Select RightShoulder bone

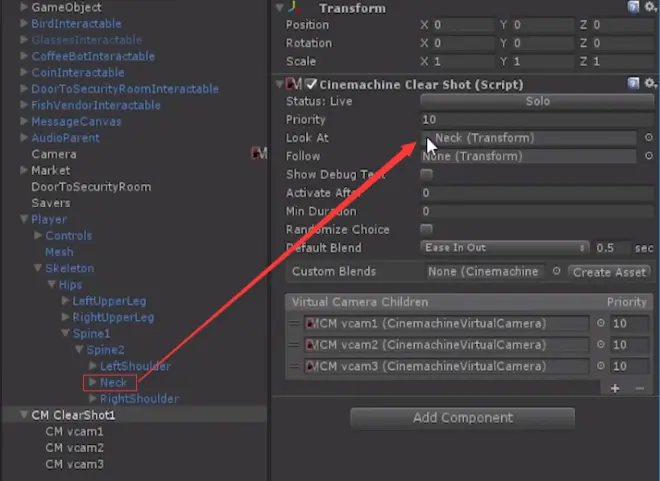pyautogui.click(x=139, y=399)
